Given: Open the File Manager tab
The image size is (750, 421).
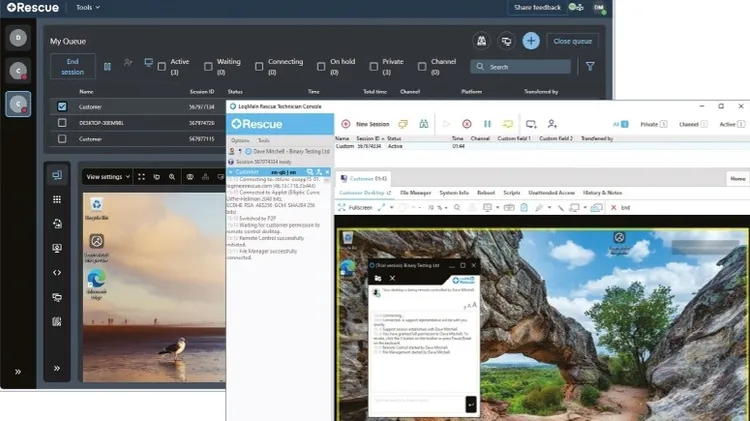Looking at the screenshot, I should coord(415,192).
